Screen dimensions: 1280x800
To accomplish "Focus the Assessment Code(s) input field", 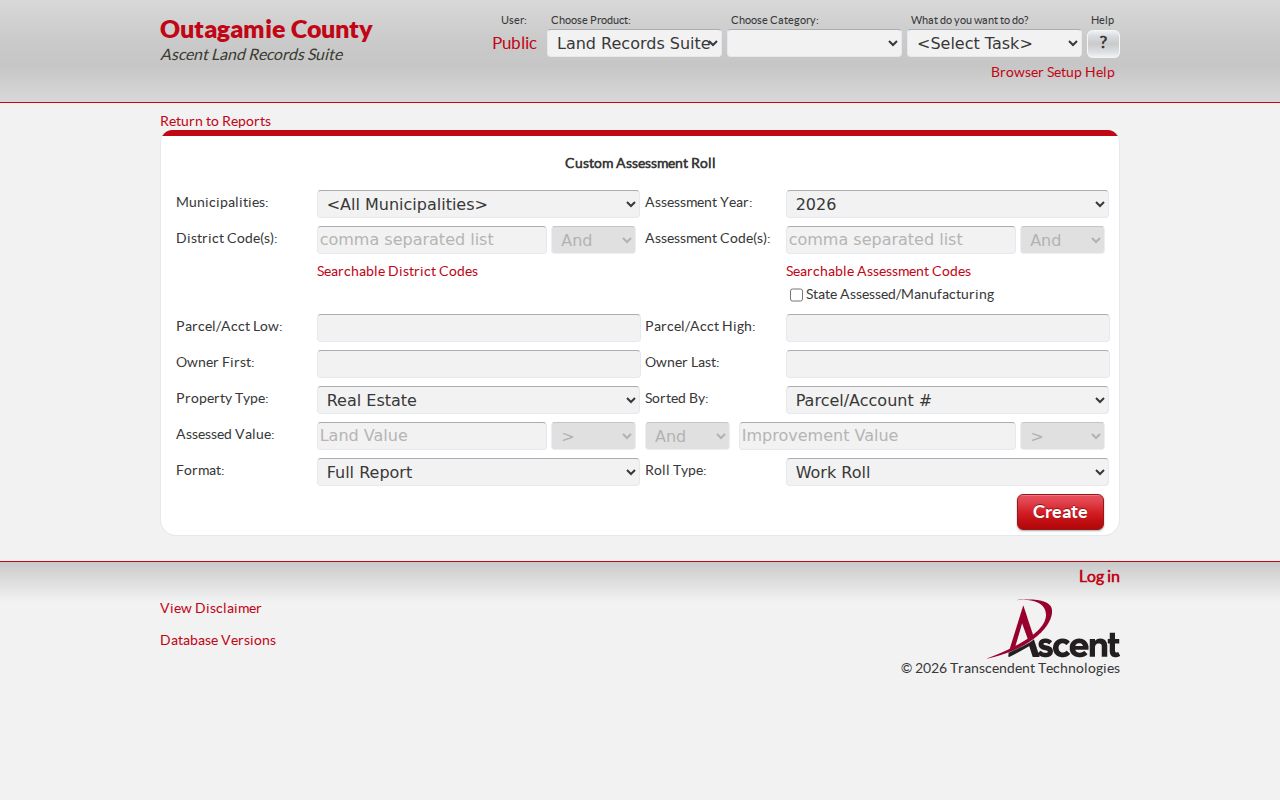I will pyautogui.click(x=901, y=240).
